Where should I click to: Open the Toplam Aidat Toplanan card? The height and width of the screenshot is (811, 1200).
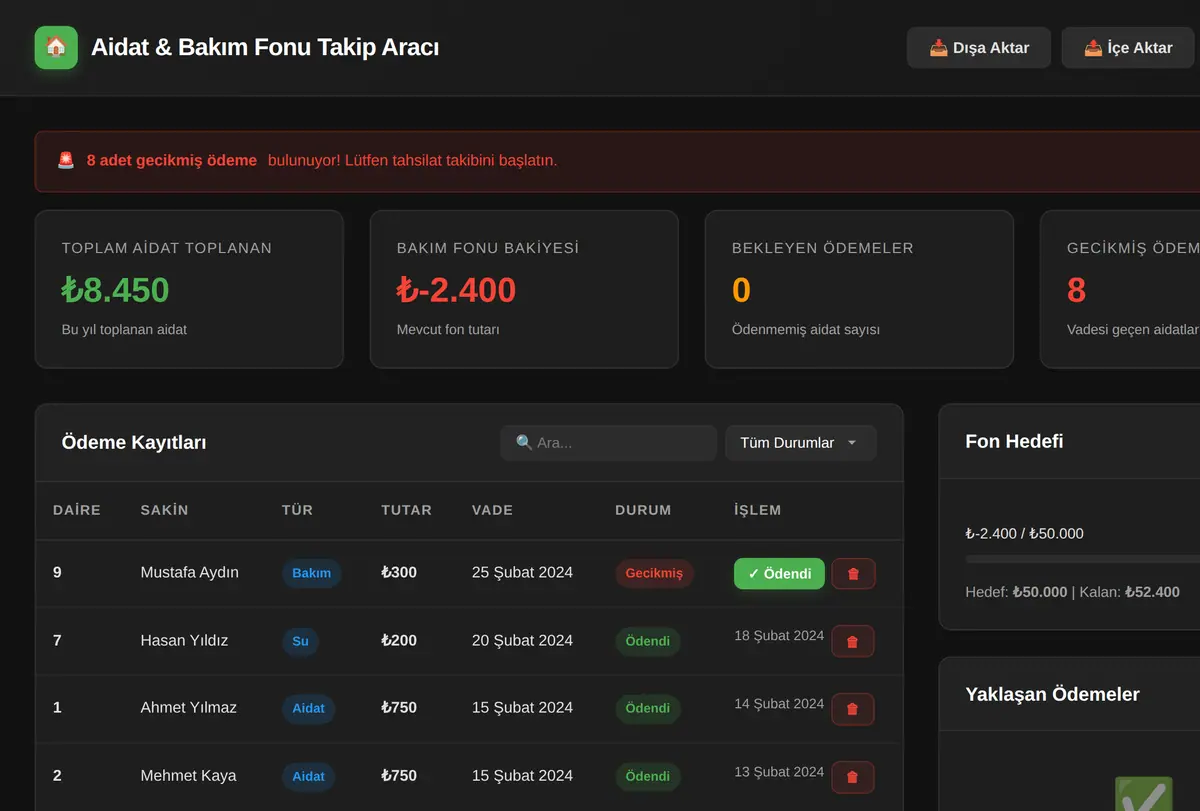tap(189, 289)
